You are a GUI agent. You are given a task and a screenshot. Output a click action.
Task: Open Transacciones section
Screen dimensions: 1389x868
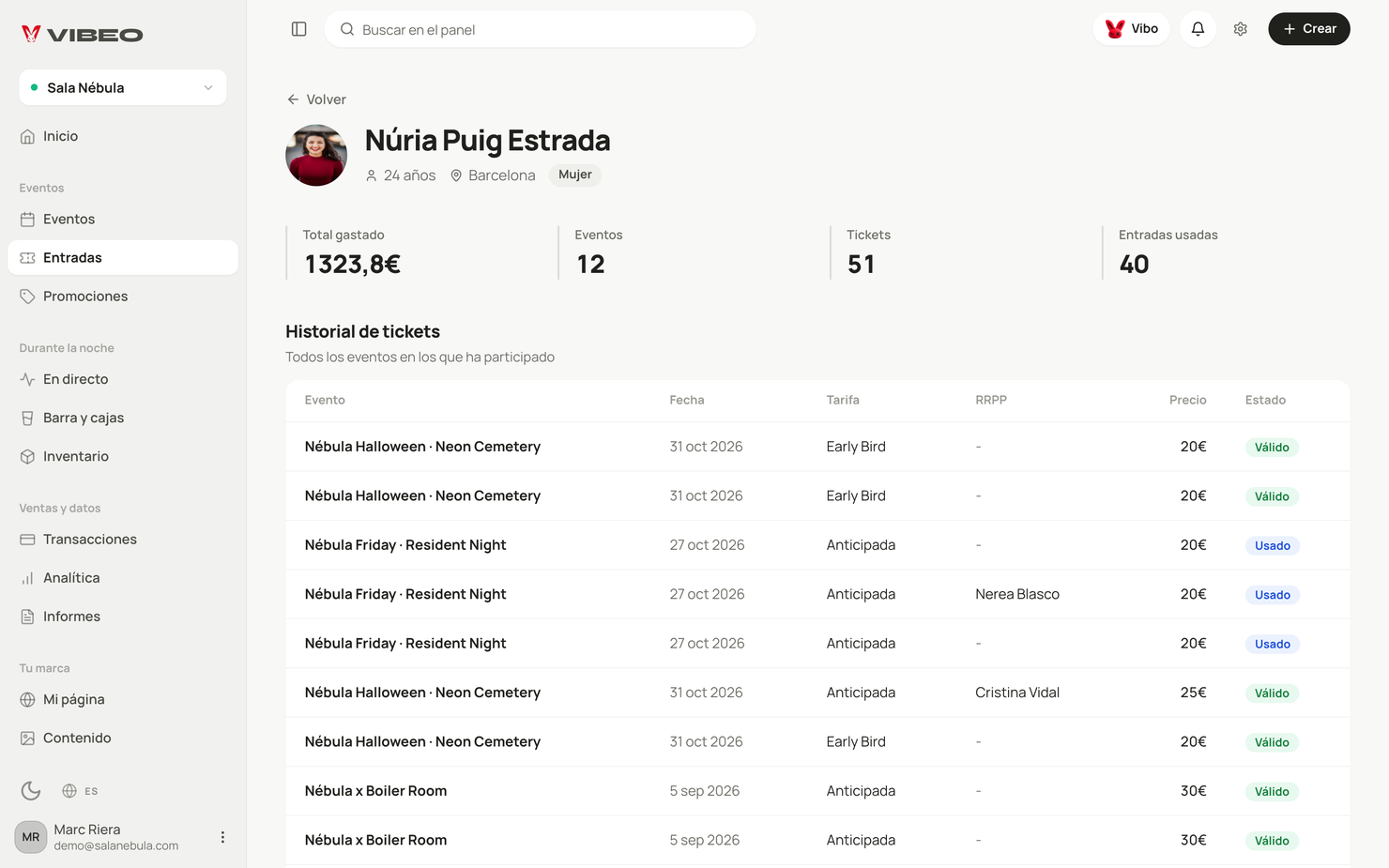pyautogui.click(x=123, y=539)
